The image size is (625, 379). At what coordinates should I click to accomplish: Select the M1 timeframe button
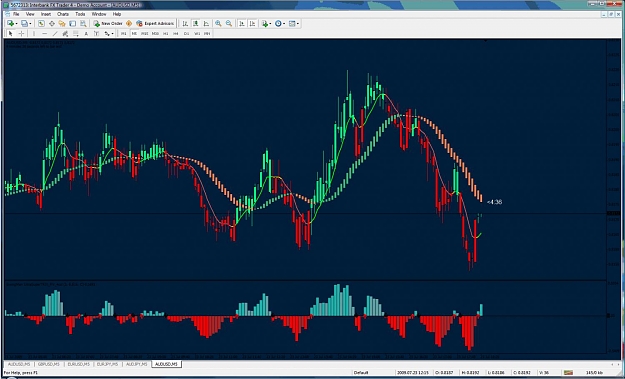coord(124,33)
